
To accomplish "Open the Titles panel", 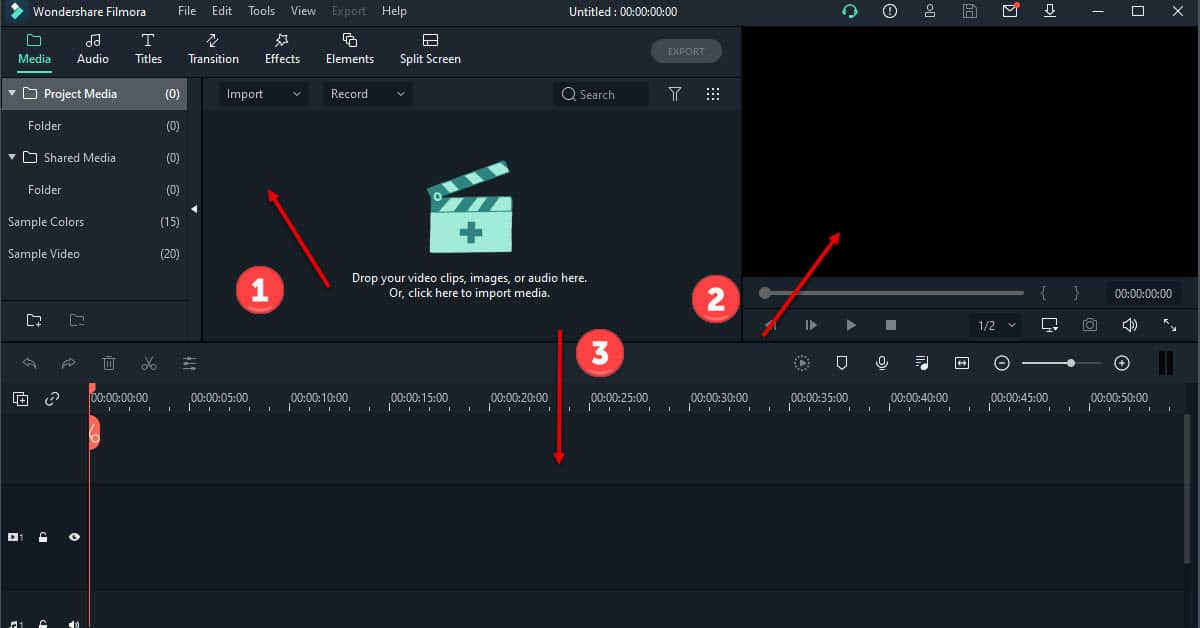I will pos(148,48).
